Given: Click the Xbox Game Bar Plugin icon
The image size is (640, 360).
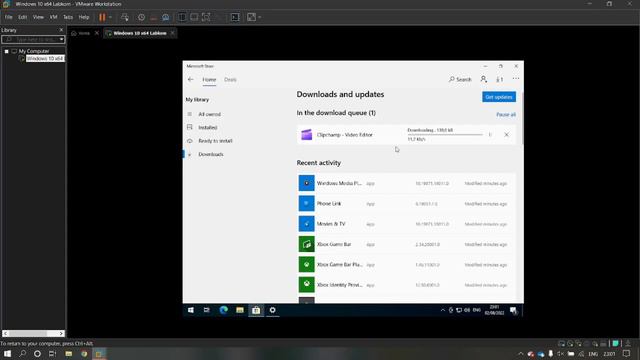Looking at the screenshot, I should [x=307, y=264].
